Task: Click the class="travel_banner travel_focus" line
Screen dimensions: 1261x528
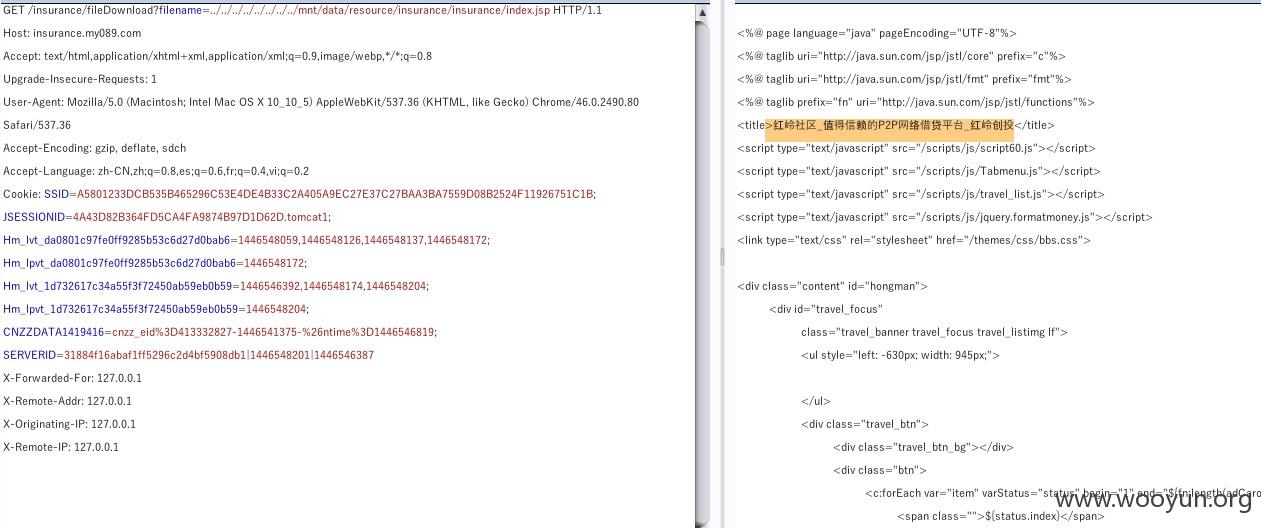Action: 934,332
